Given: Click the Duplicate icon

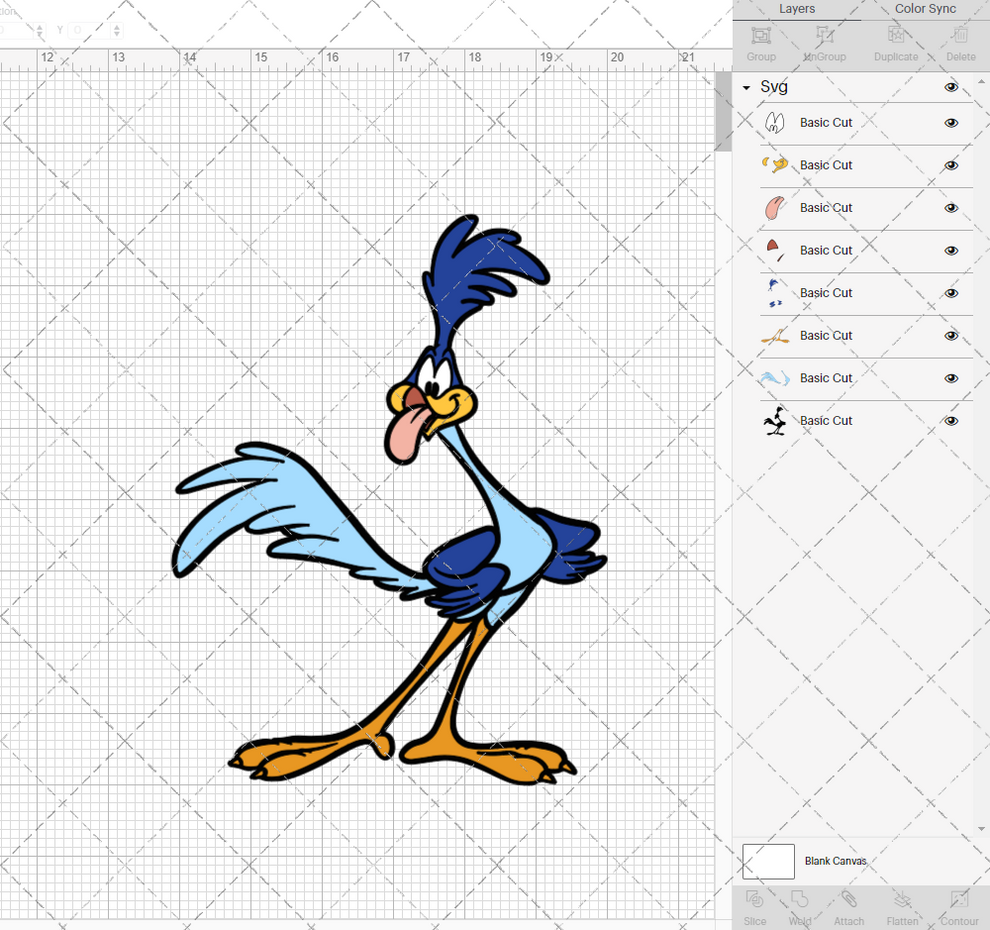Looking at the screenshot, I should pos(895,42).
